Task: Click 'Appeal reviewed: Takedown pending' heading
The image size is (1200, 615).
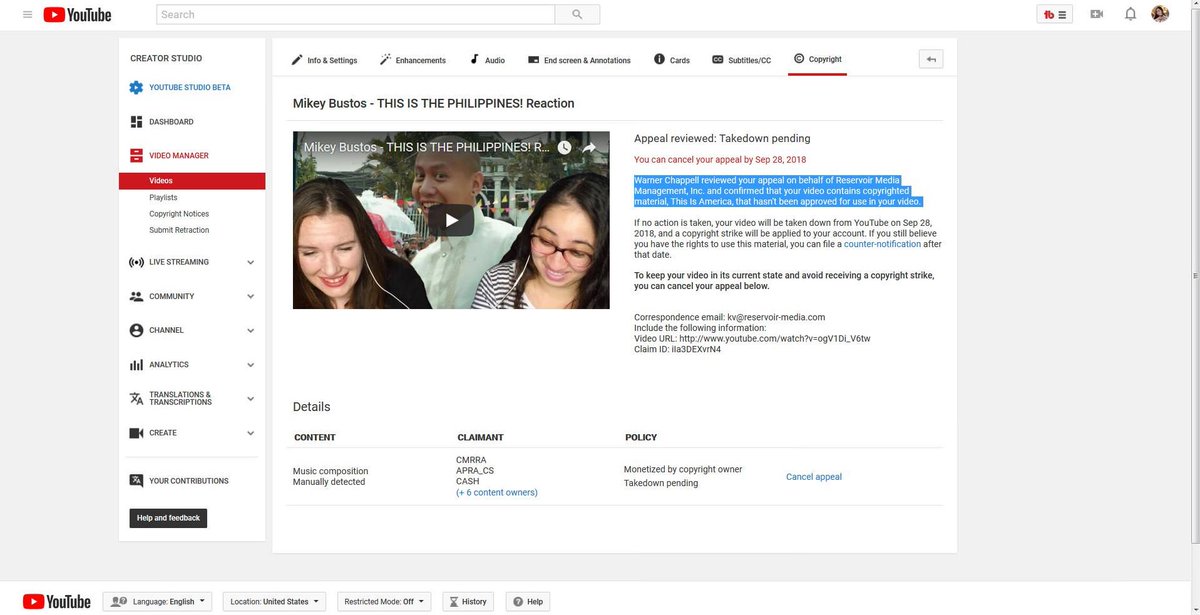Action: (x=722, y=138)
